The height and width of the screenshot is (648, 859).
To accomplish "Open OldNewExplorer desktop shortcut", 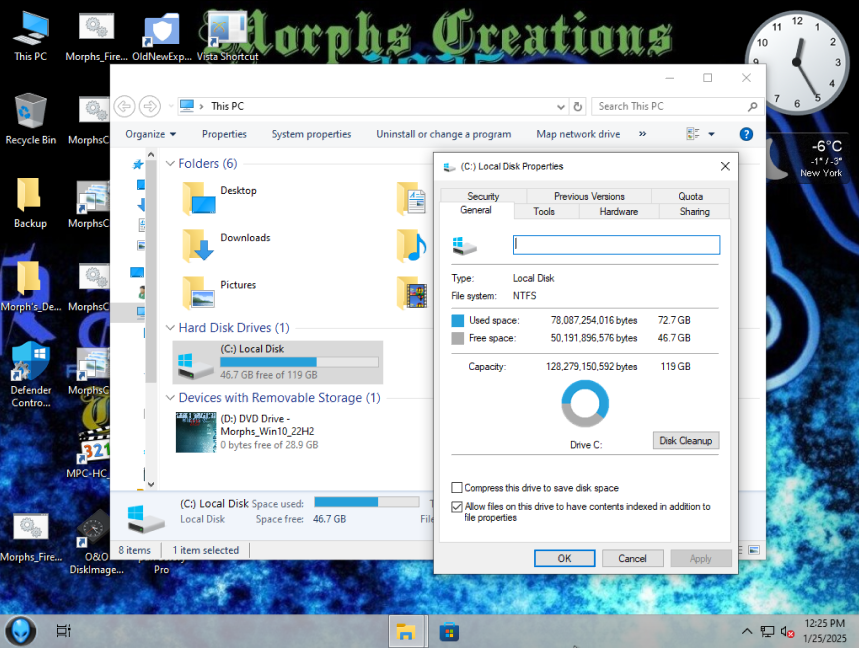I will (162, 35).
